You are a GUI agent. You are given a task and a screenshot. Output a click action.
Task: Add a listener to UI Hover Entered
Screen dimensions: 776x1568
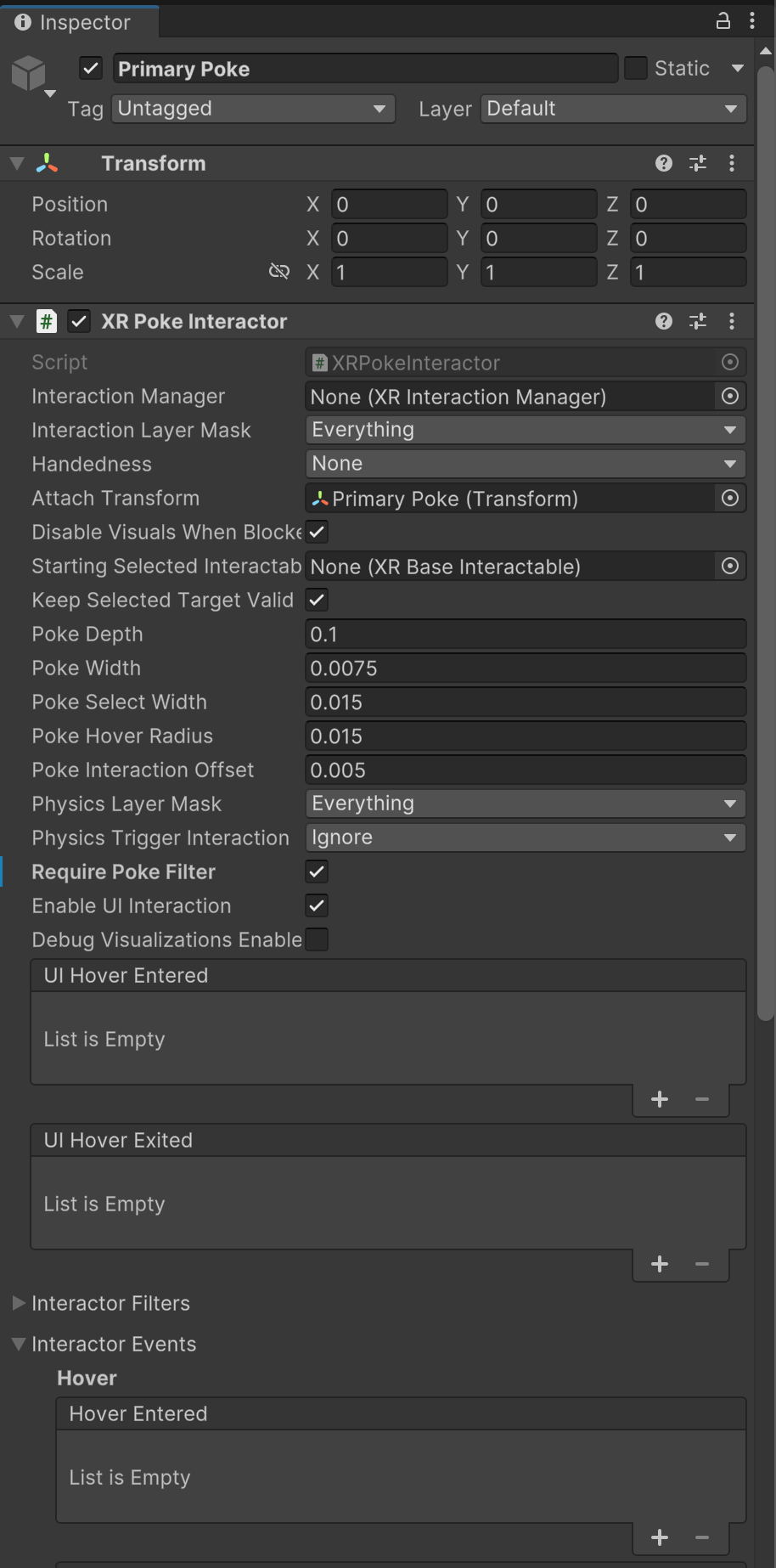[x=660, y=1100]
